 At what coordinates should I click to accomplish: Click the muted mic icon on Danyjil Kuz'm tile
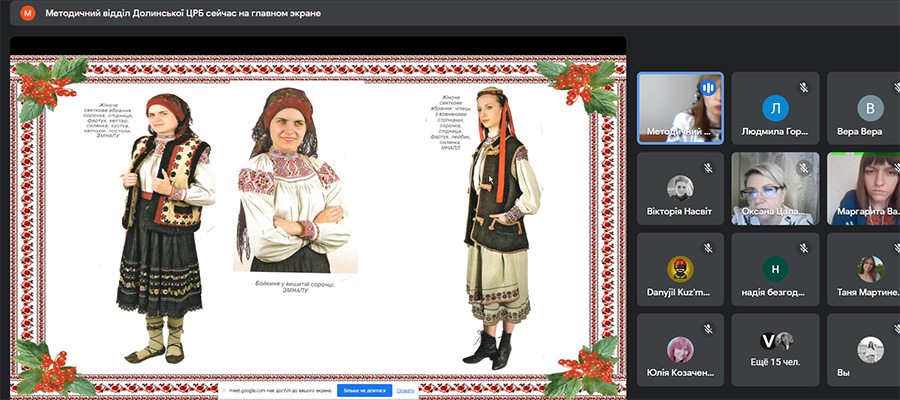[708, 248]
